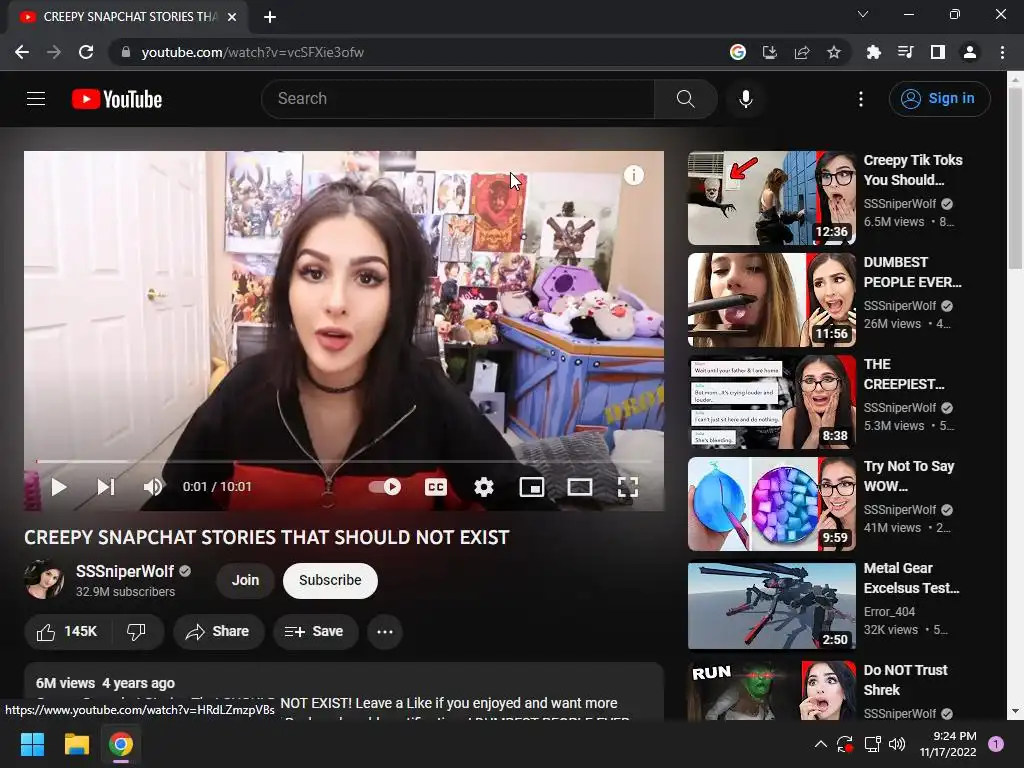Open Chrome three-dot menu
1024x768 pixels.
[1002, 52]
